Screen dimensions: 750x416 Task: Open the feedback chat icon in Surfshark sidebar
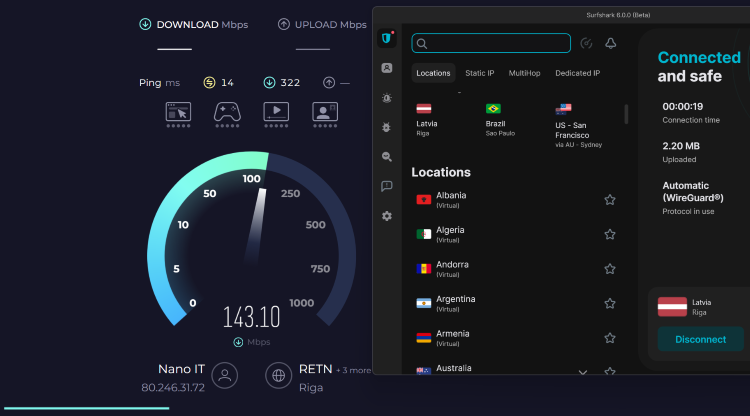point(386,186)
